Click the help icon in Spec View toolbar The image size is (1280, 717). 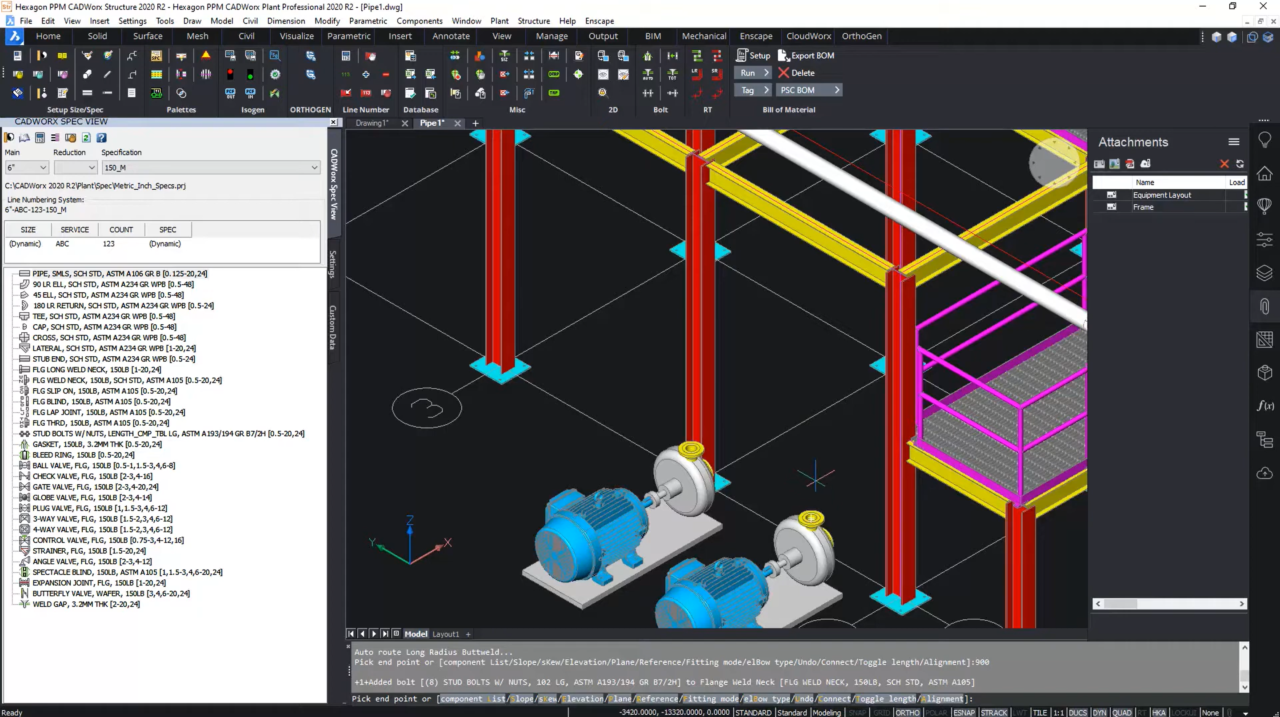[101, 138]
